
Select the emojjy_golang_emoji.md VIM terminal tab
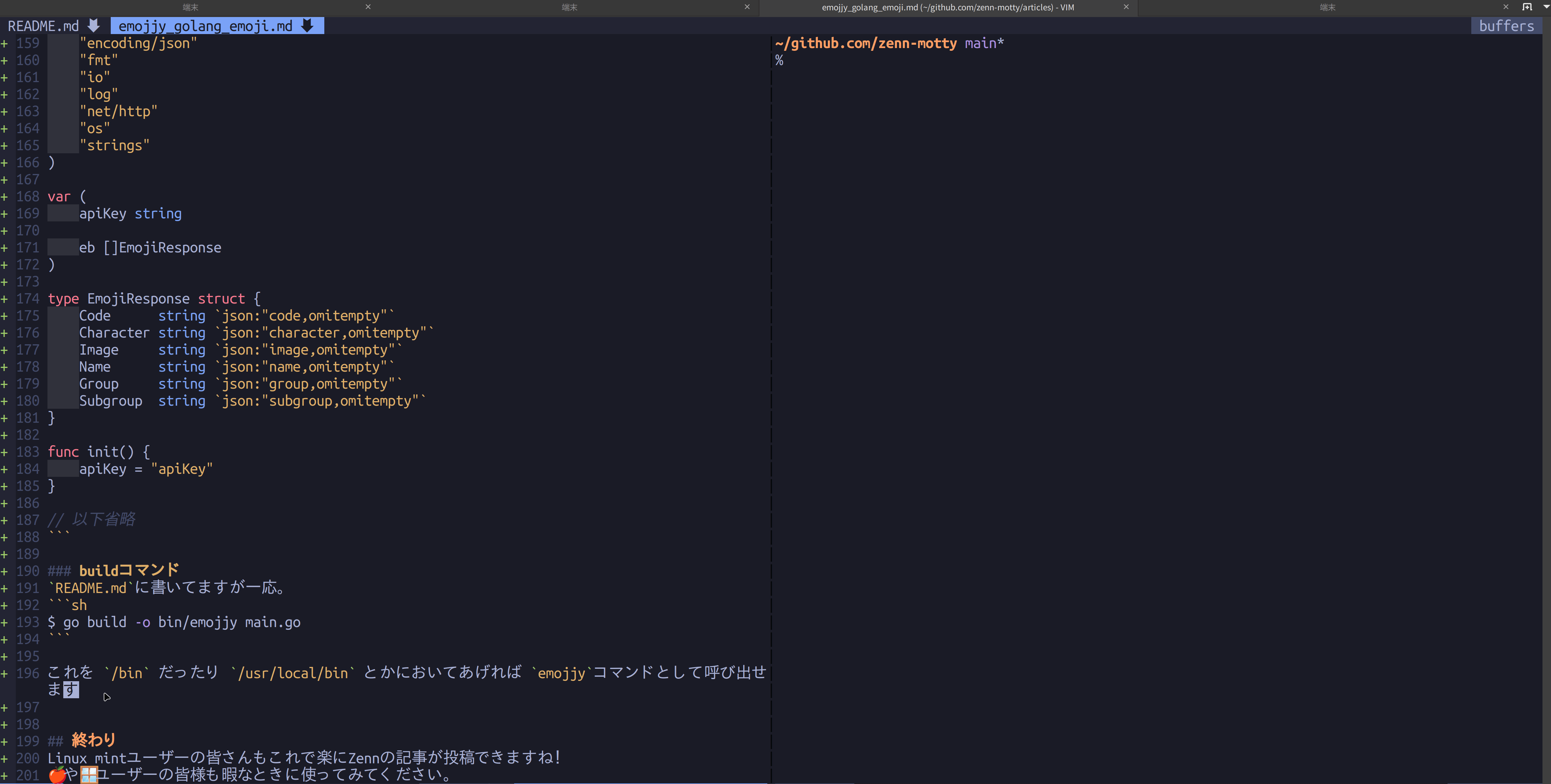click(x=948, y=7)
